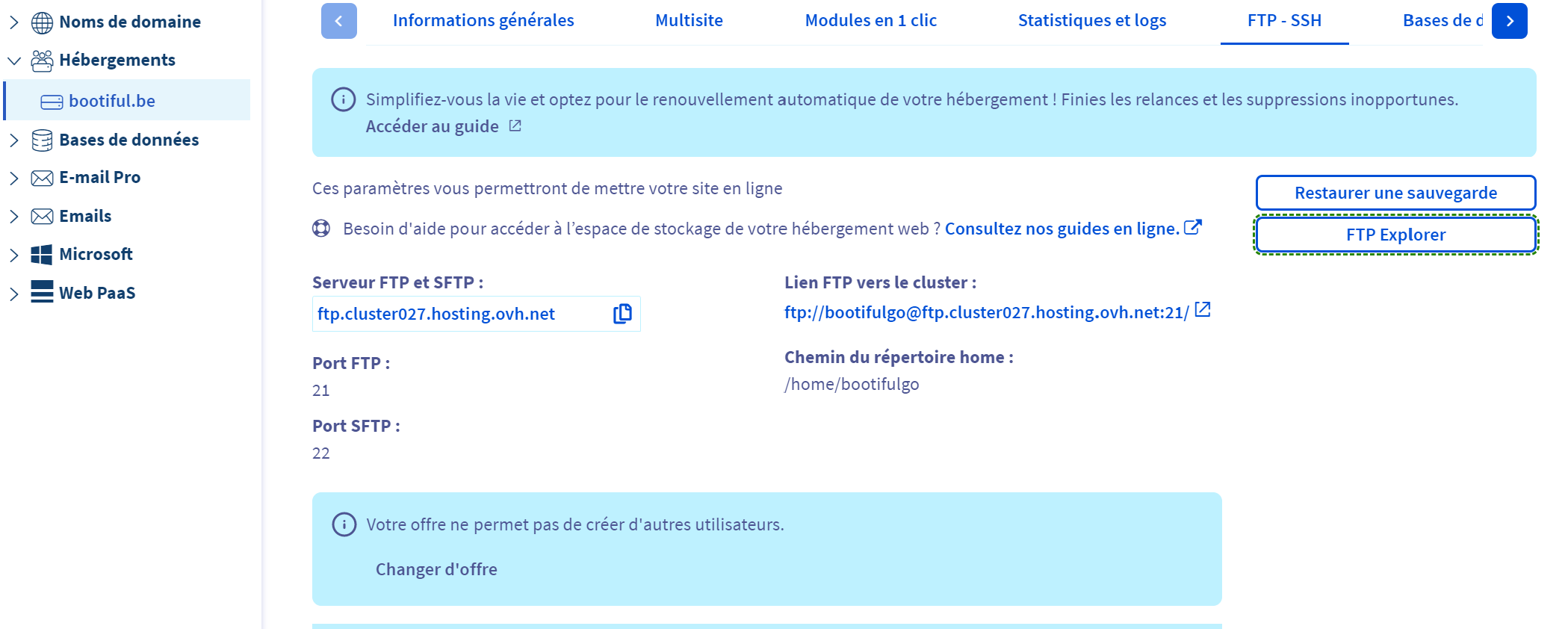Click the E-mail Pro envelope icon
Viewport: 1568px width, 629px height.
42,178
